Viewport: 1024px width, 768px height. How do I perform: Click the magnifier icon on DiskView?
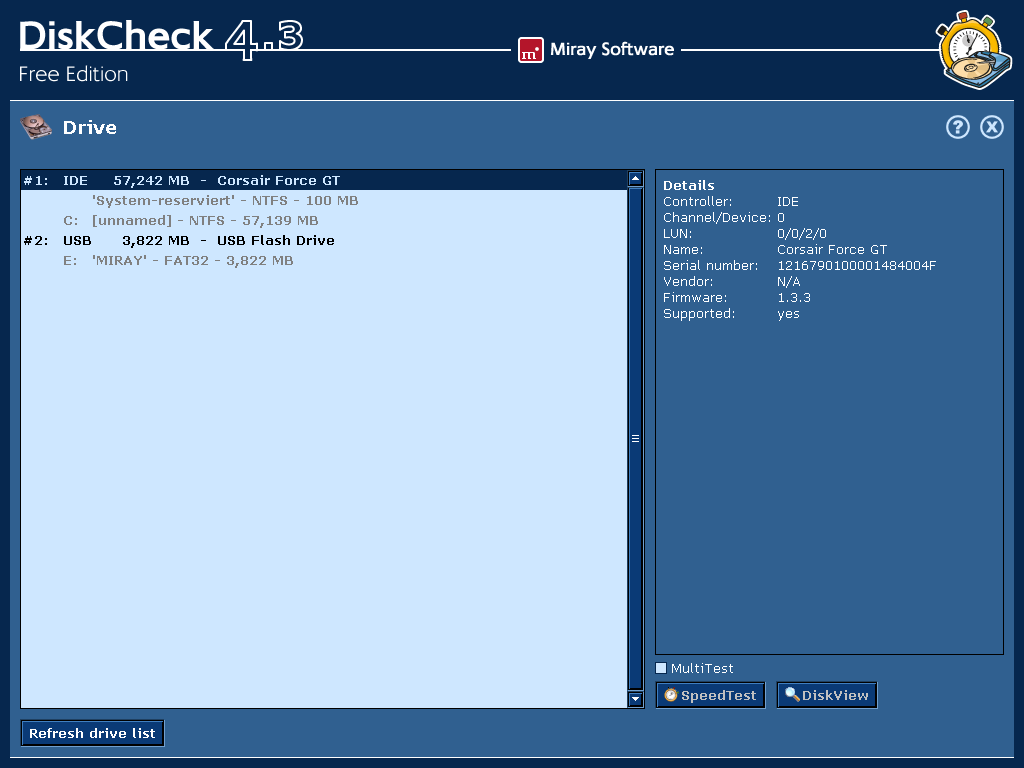(792, 695)
